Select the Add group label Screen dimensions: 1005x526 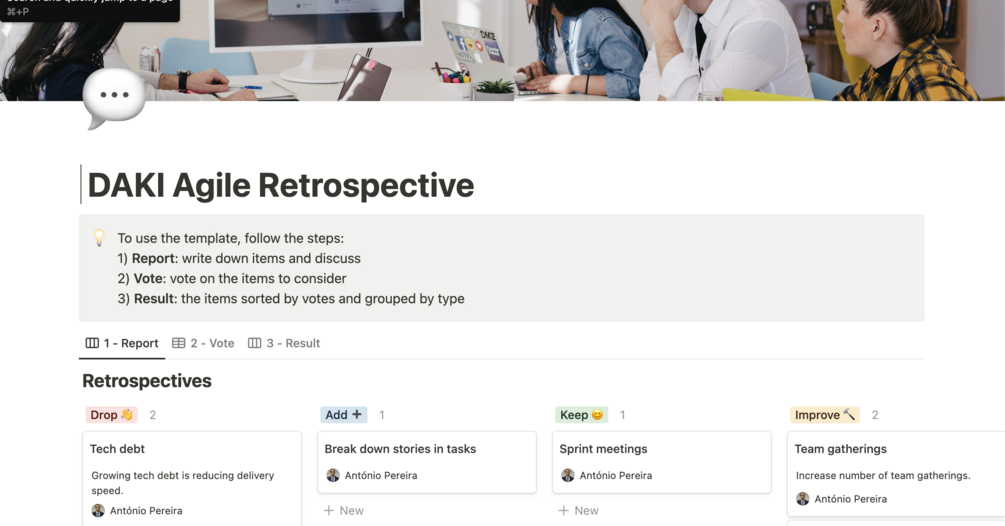pyautogui.click(x=344, y=415)
